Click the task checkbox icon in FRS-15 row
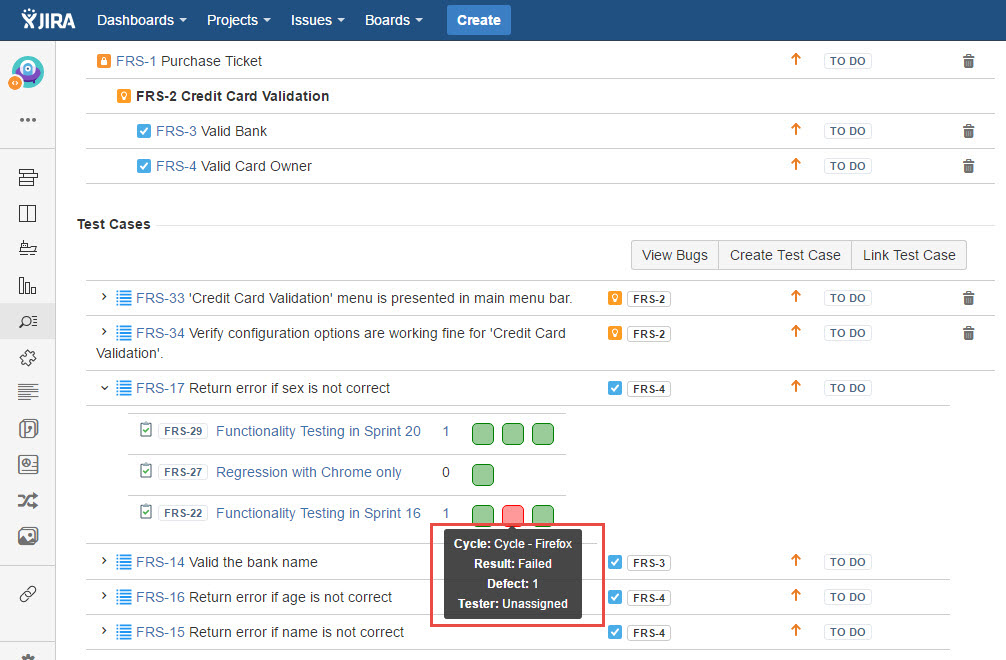1006x660 pixels. [x=615, y=632]
